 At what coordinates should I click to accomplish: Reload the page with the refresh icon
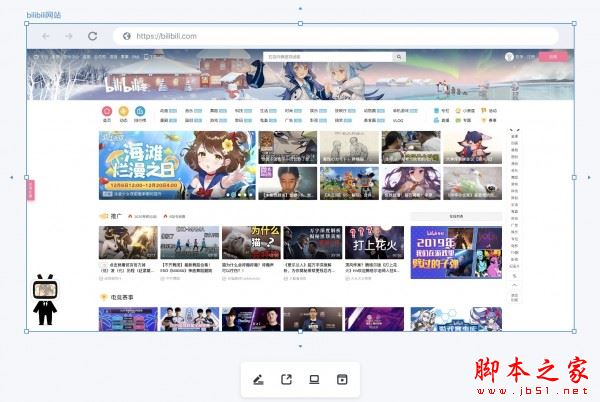92,36
